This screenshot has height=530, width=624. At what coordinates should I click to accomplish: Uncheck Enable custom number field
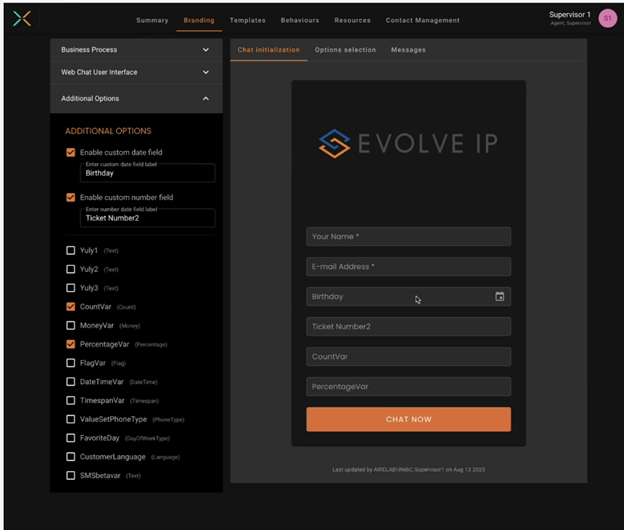[x=71, y=197]
